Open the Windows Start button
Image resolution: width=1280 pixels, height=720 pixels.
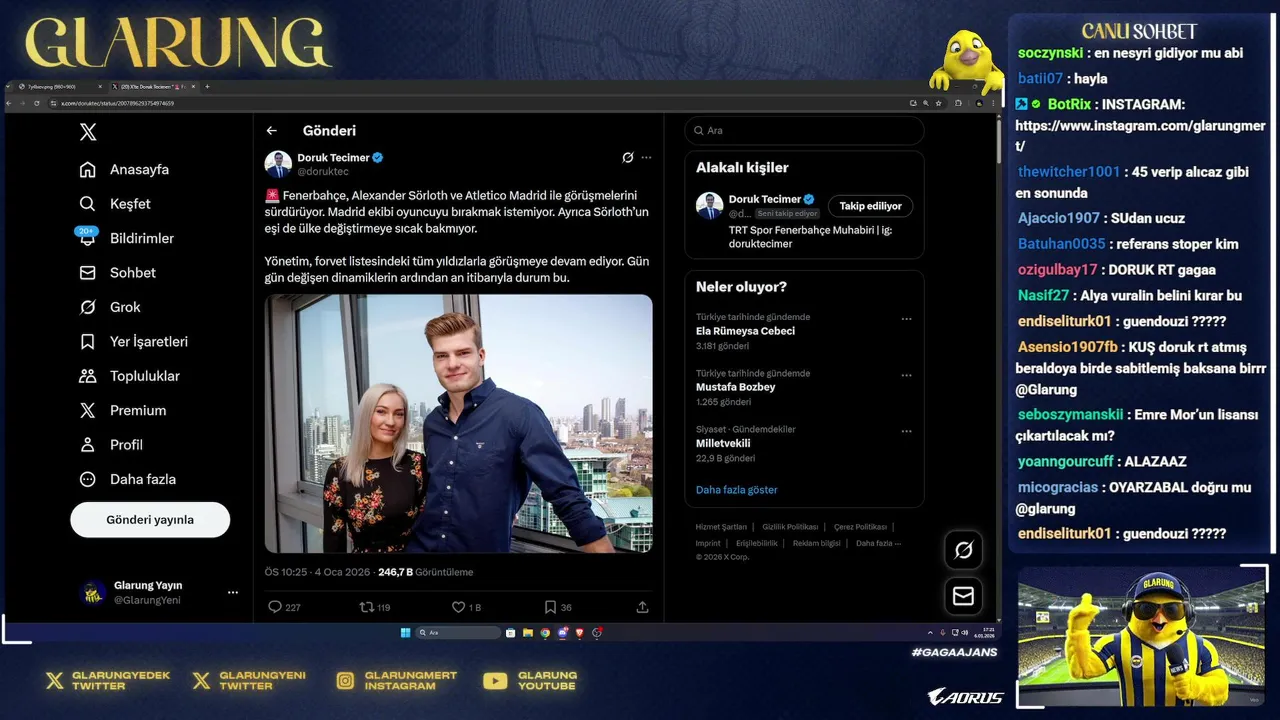(x=405, y=633)
